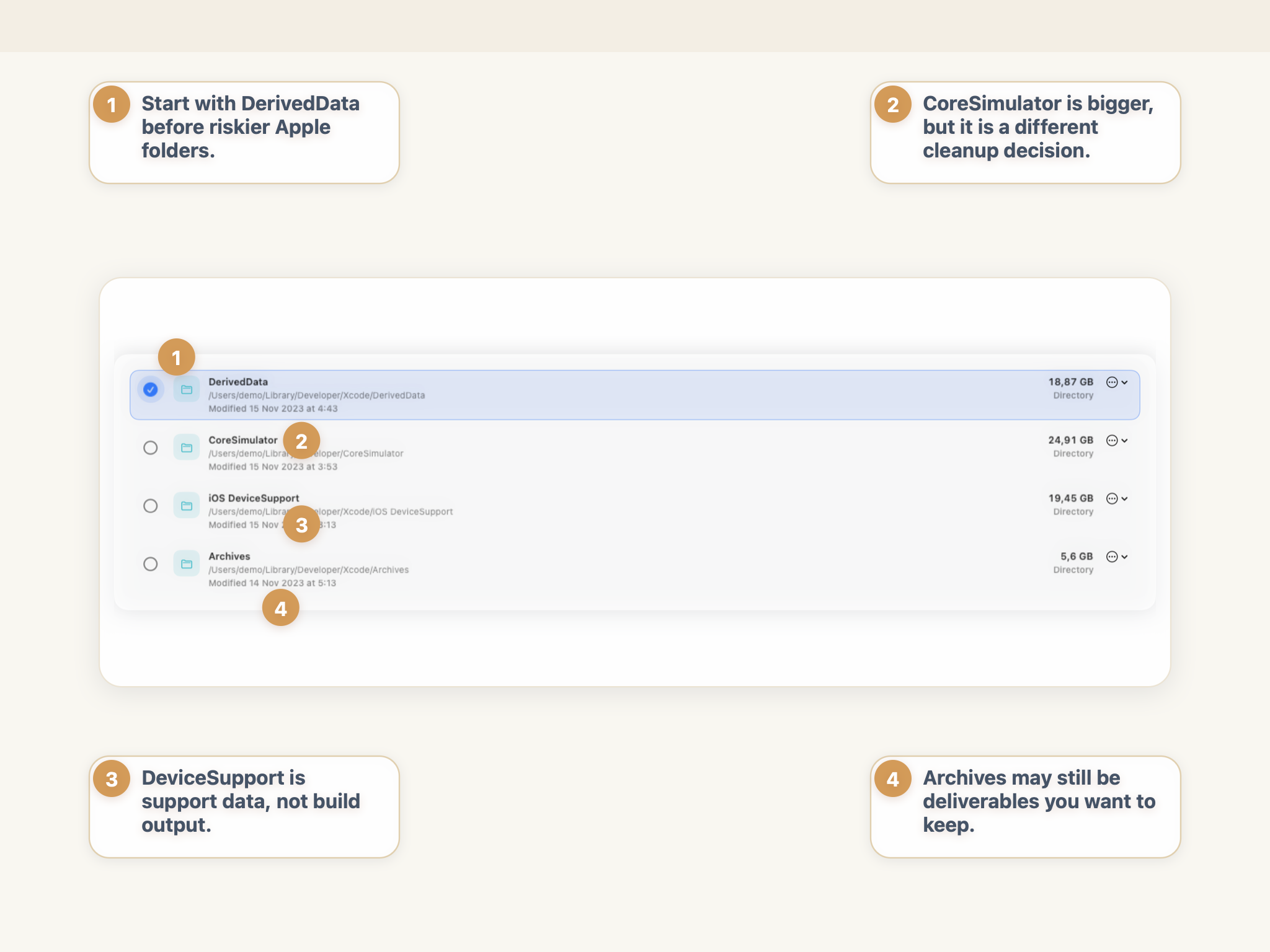Click the 24,91 GB size label

click(1070, 440)
